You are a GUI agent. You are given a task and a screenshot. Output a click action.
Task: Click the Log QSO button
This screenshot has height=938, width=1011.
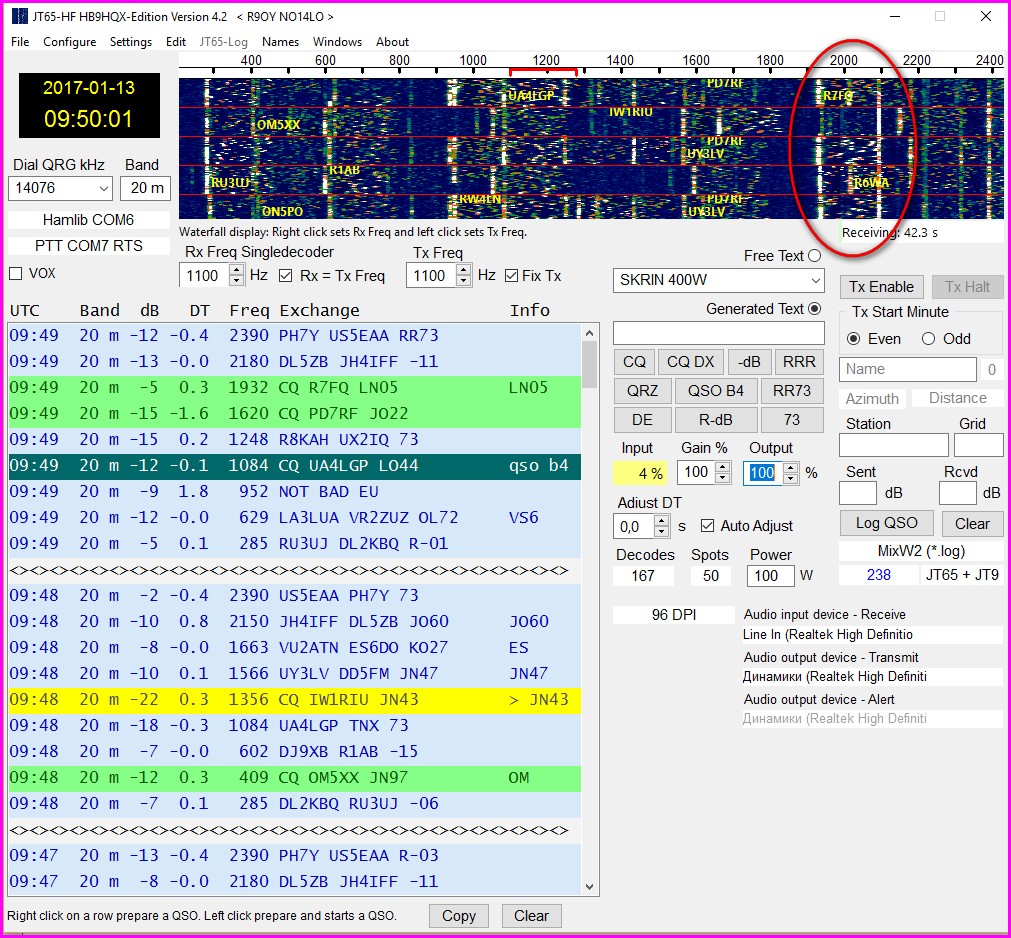(x=885, y=523)
